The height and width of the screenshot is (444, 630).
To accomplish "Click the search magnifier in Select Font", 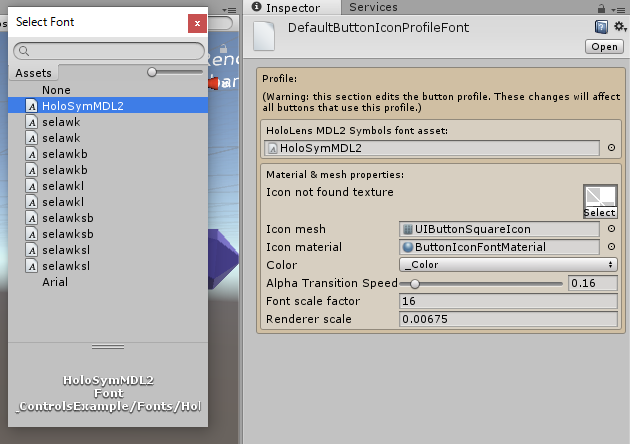I will pos(22,50).
